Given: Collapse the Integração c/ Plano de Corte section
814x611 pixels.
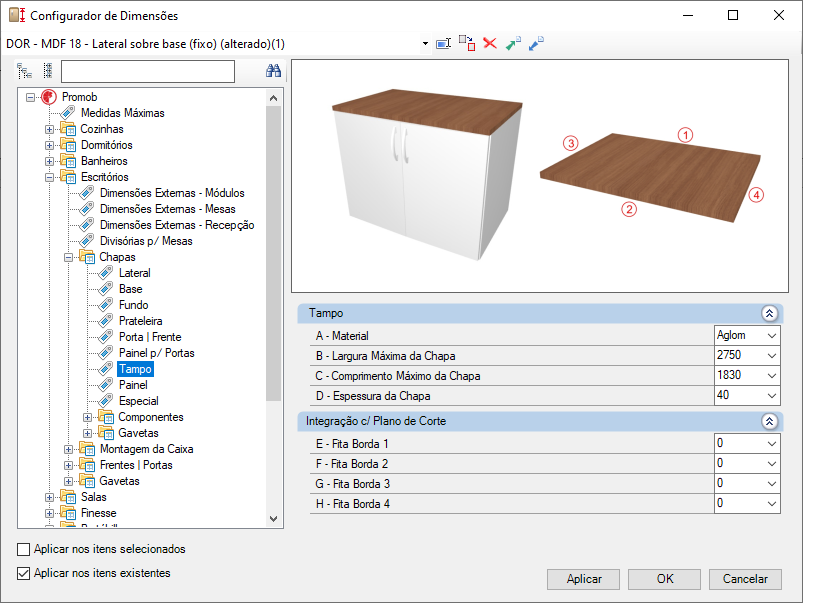Looking at the screenshot, I should coord(769,421).
